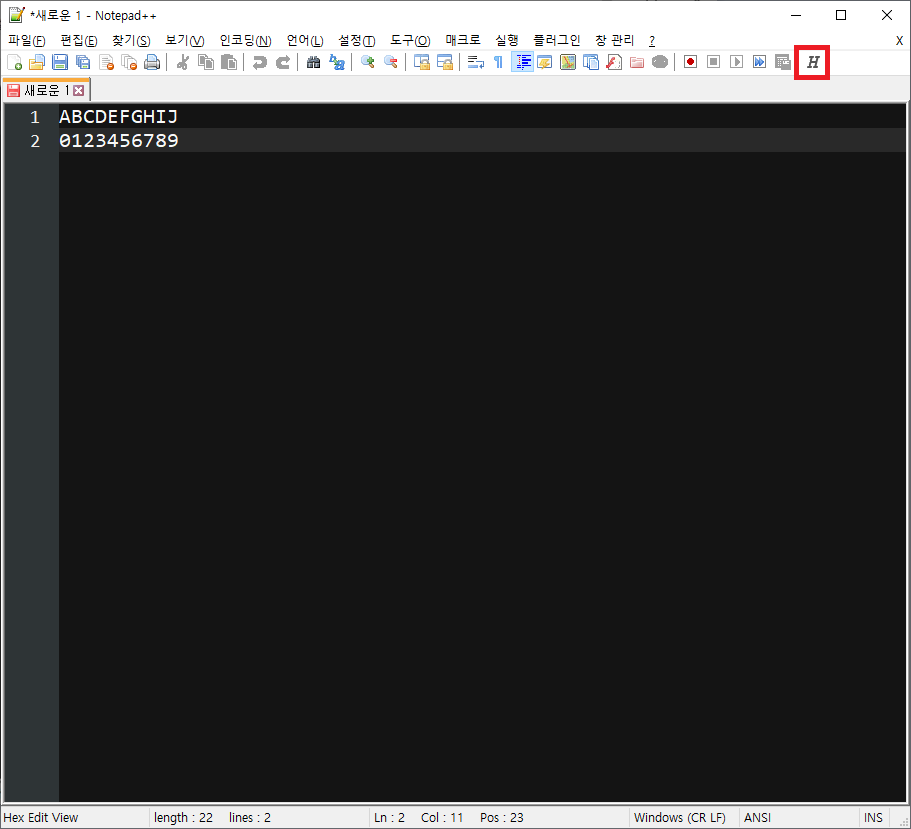Toggle the INS insert mode indicator

pos(873,817)
